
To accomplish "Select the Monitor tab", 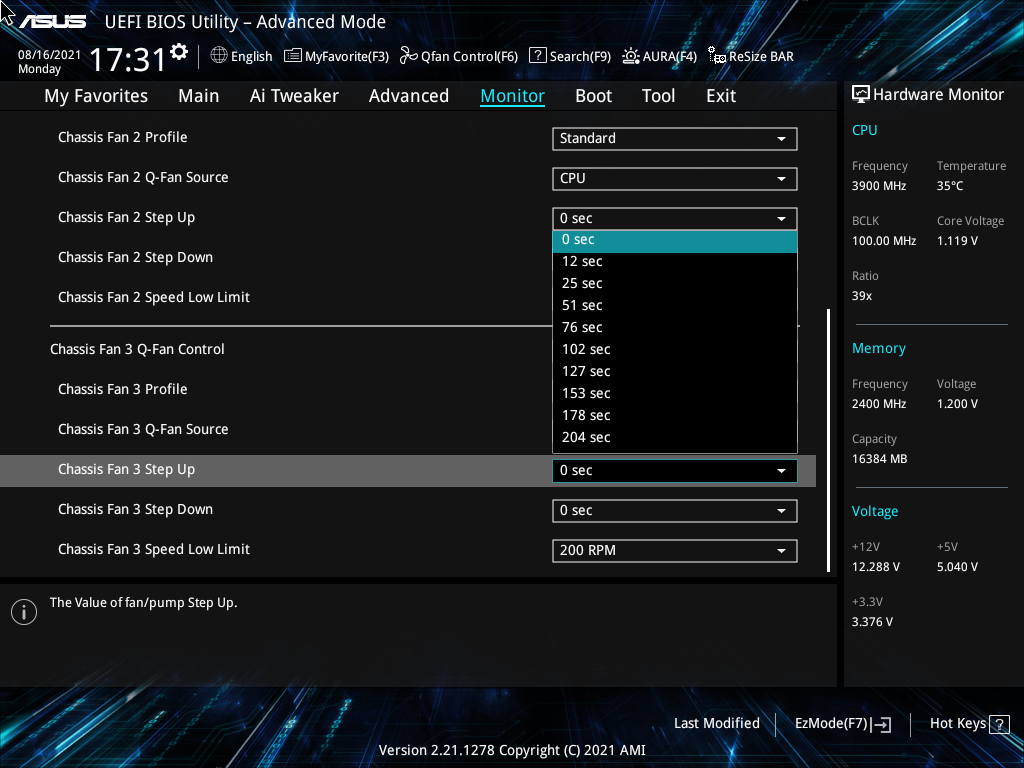I will click(513, 96).
